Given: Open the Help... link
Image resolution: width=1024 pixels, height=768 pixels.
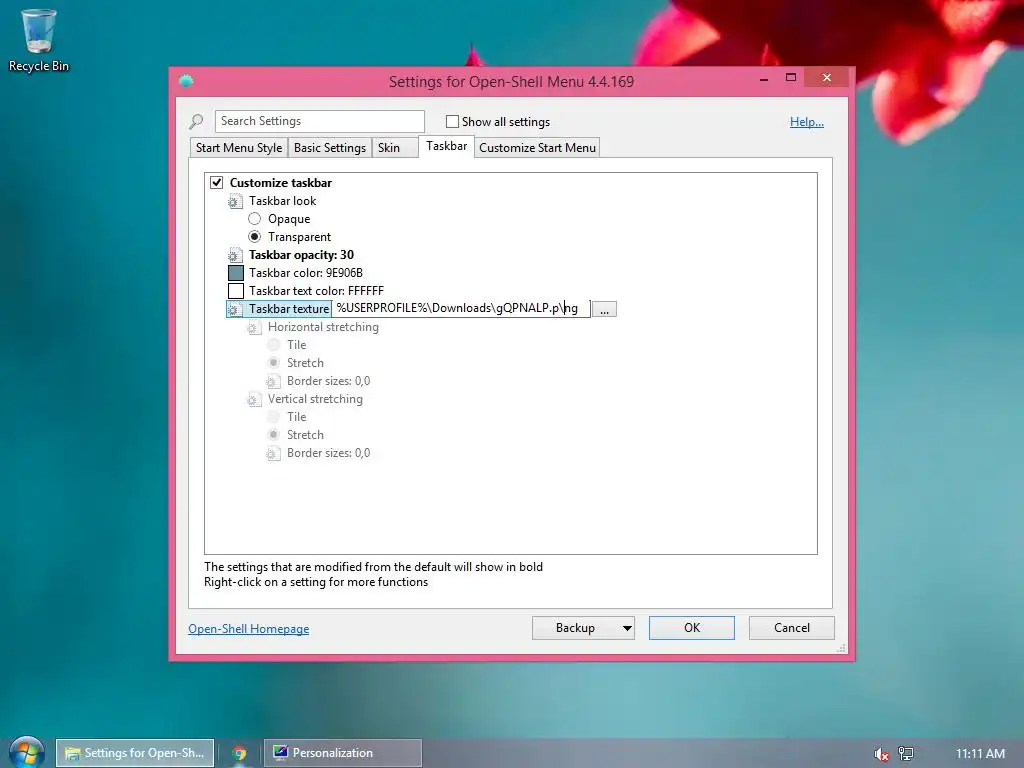Looking at the screenshot, I should click(807, 122).
